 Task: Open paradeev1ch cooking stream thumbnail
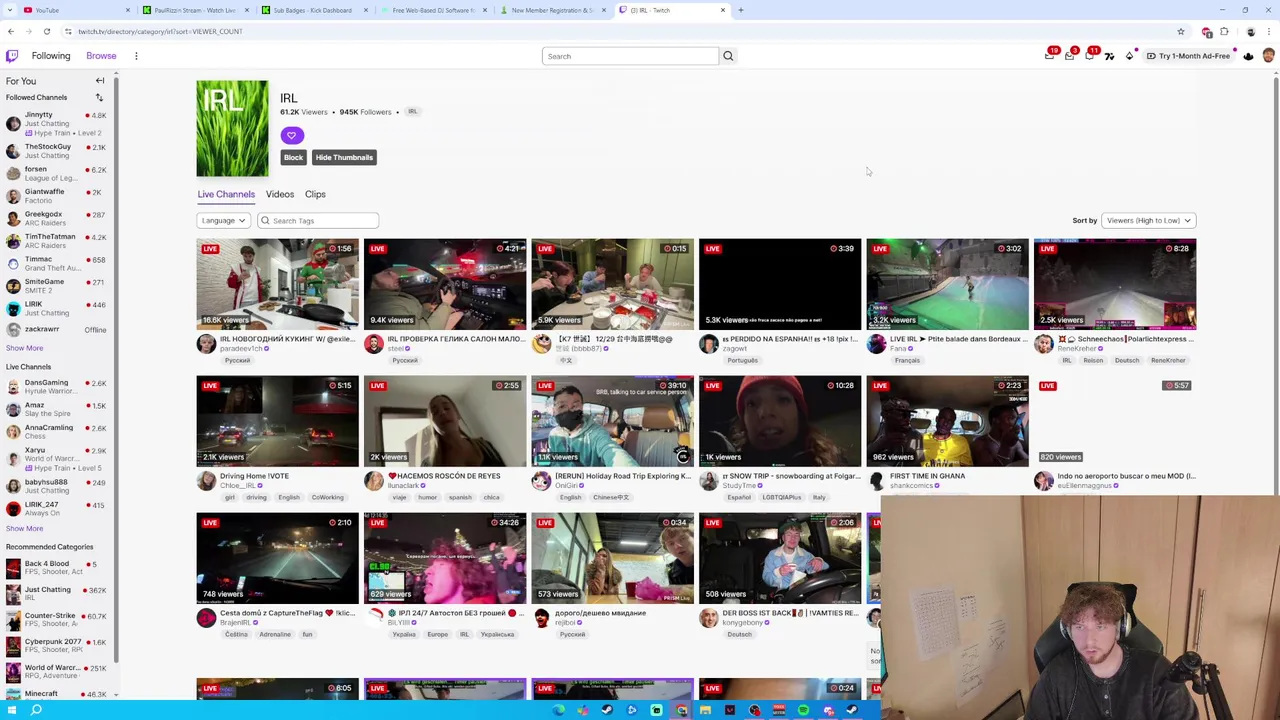277,284
